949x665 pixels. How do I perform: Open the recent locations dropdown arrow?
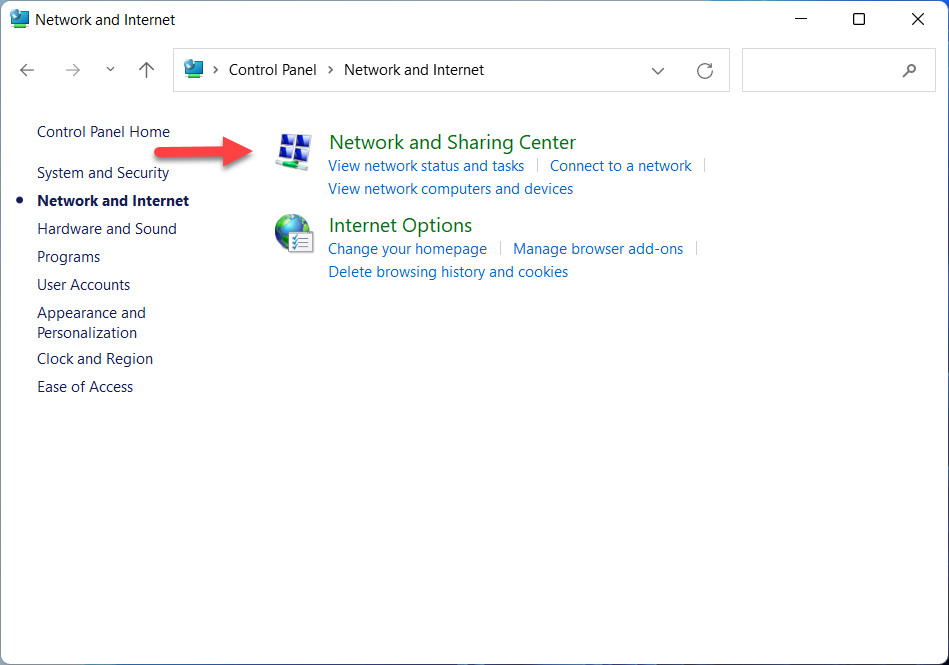[110, 70]
